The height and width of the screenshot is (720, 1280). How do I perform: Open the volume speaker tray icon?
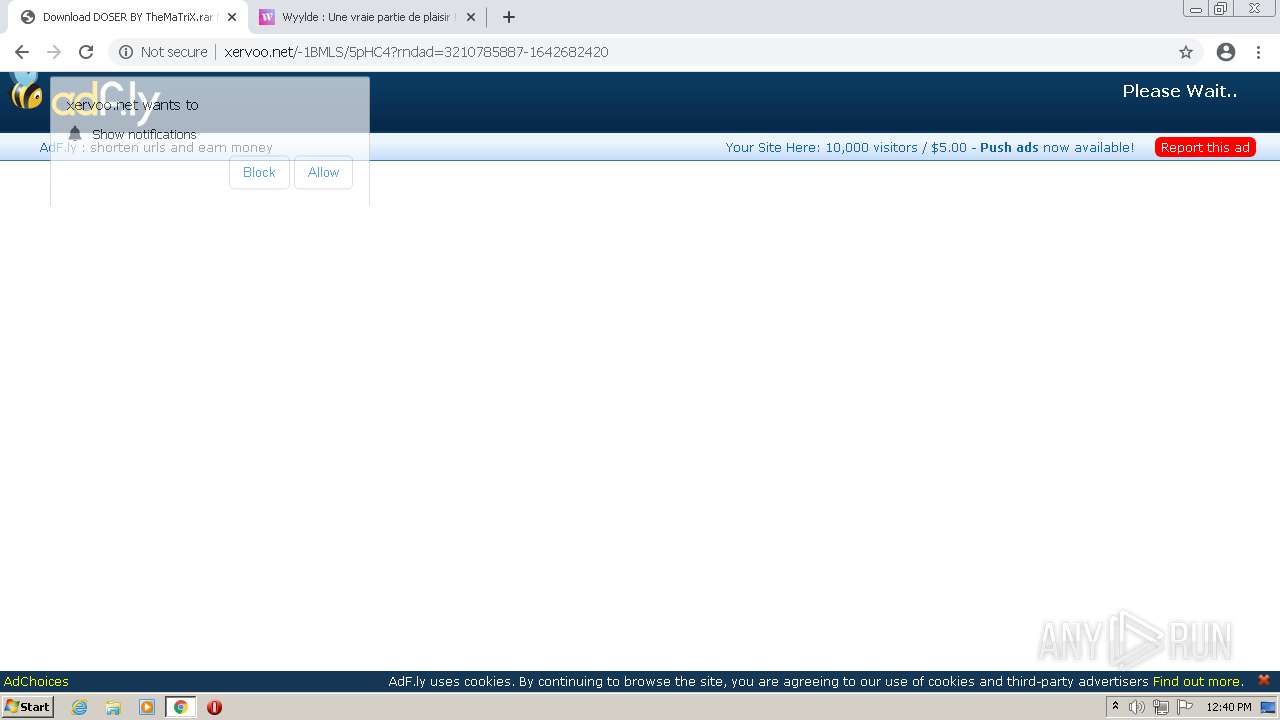1137,707
